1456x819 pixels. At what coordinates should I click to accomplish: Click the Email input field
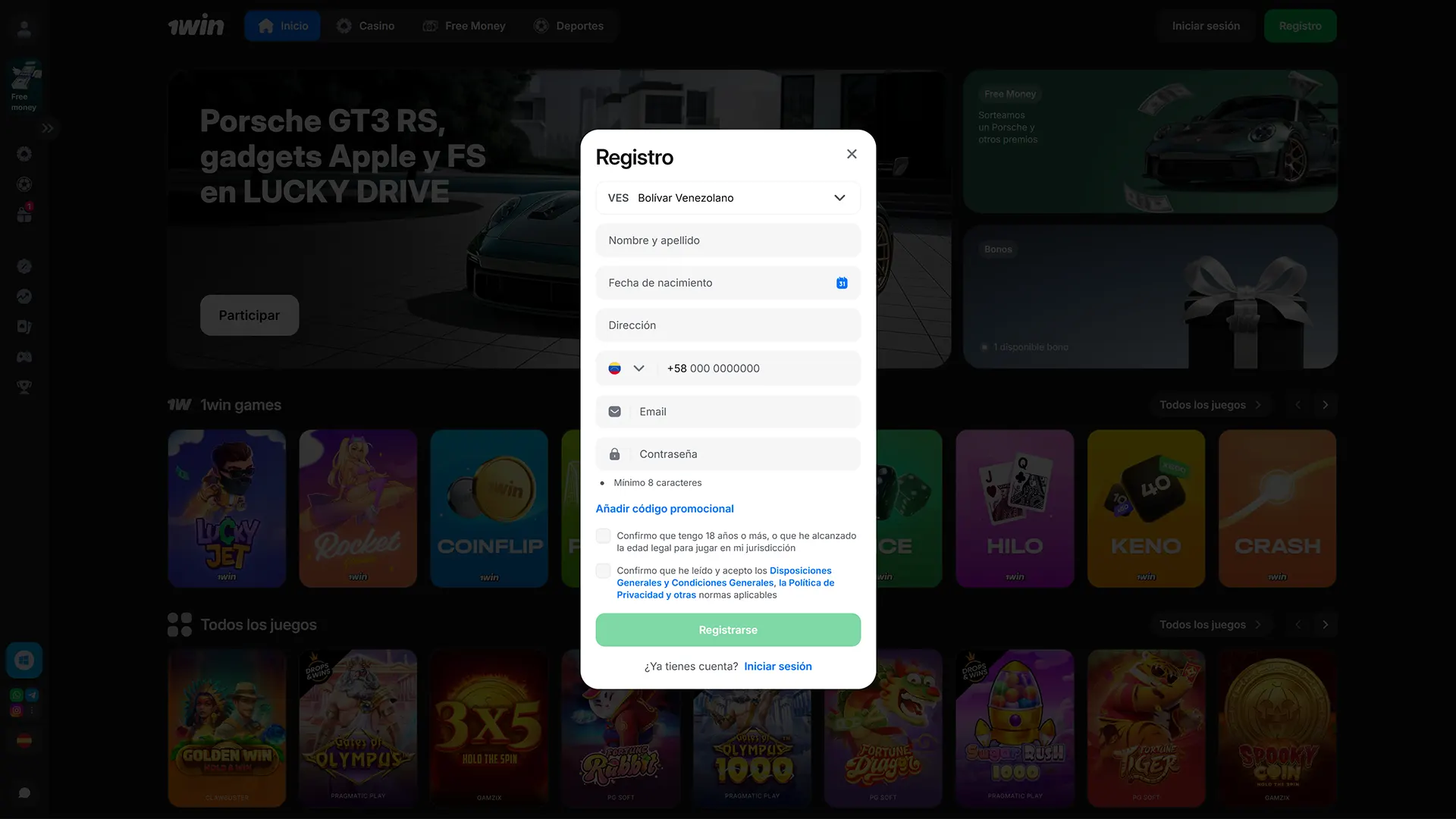[x=727, y=412]
